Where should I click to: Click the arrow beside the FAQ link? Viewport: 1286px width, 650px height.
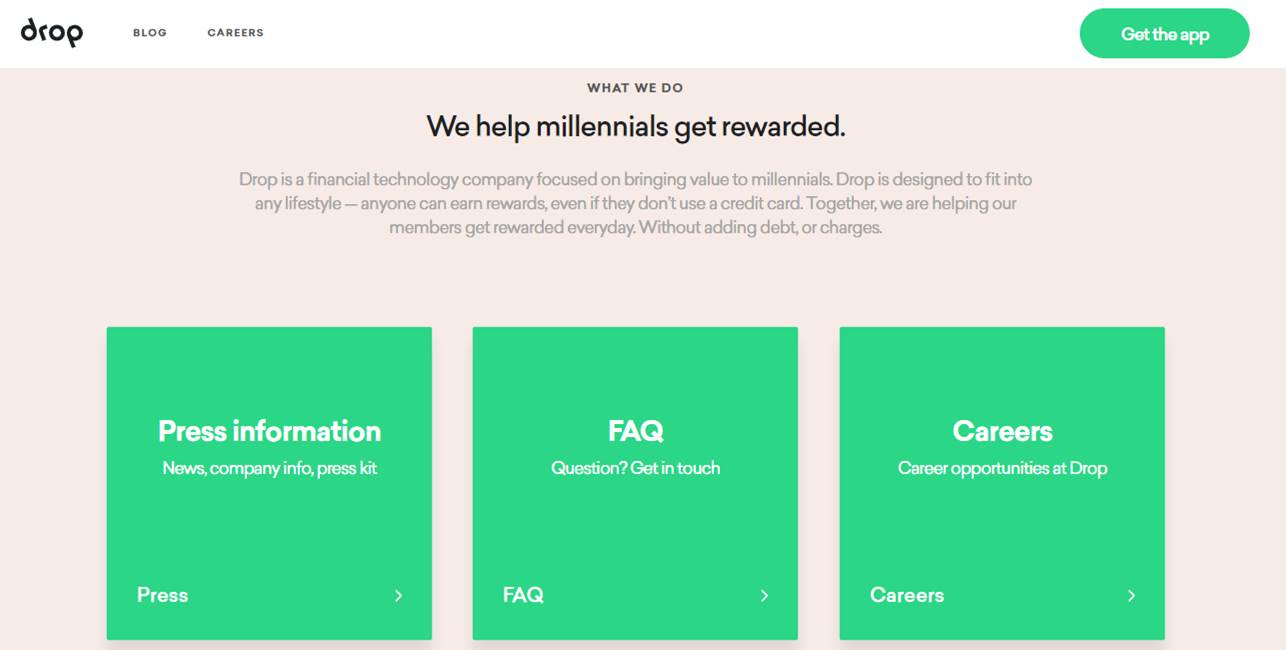coord(765,595)
